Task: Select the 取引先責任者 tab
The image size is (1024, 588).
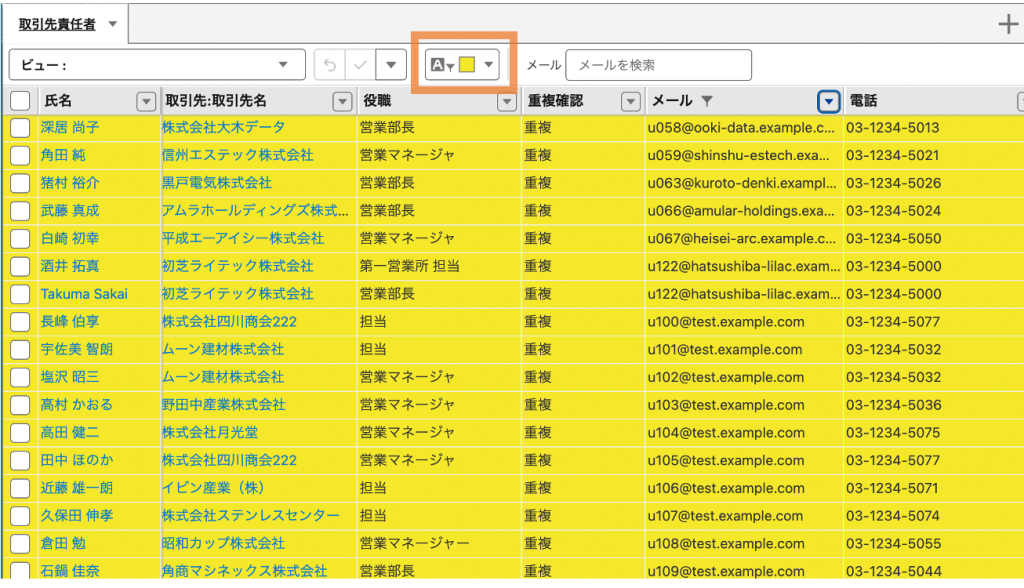Action: tap(60, 24)
